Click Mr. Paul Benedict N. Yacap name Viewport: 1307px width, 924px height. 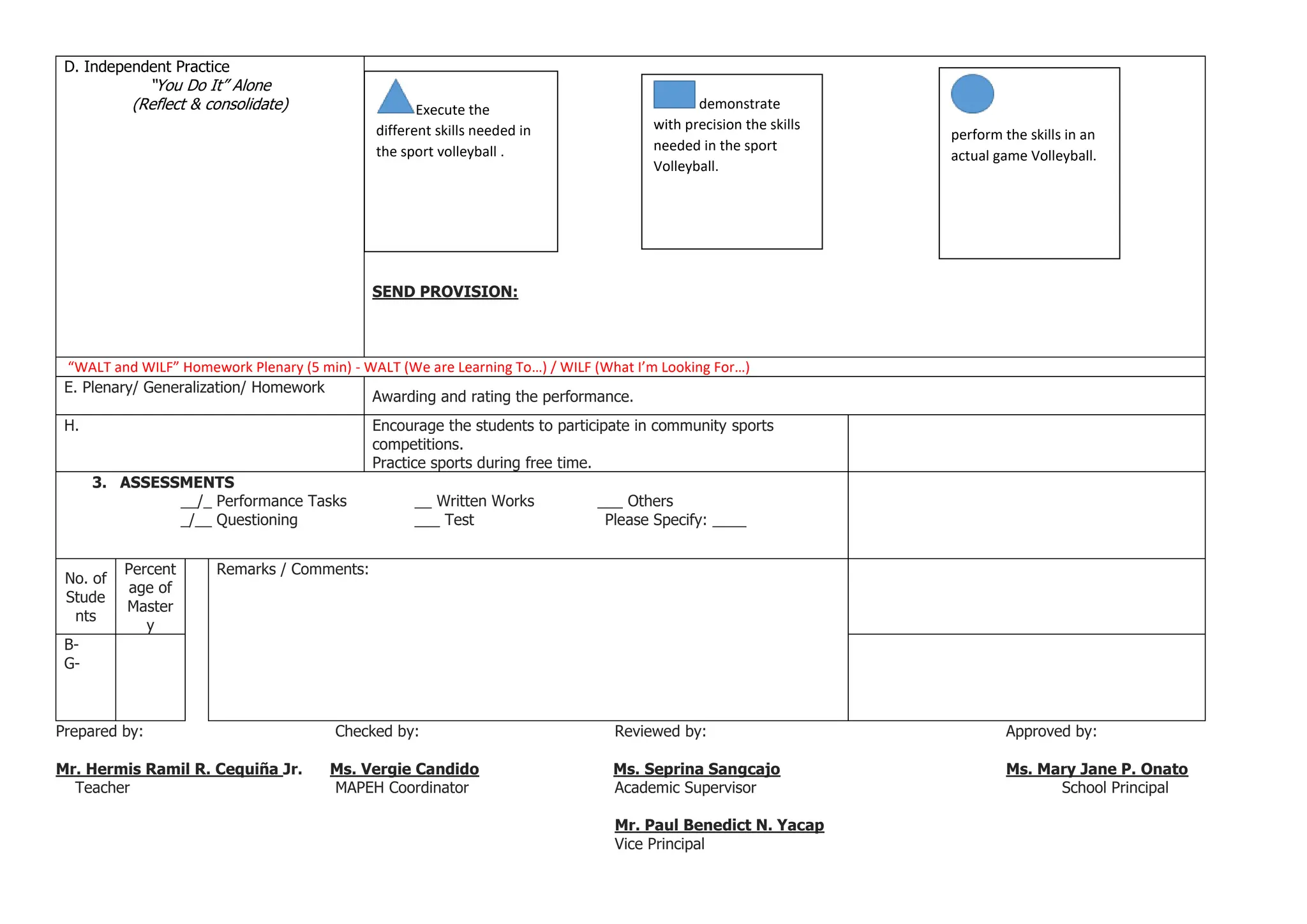[x=719, y=825]
